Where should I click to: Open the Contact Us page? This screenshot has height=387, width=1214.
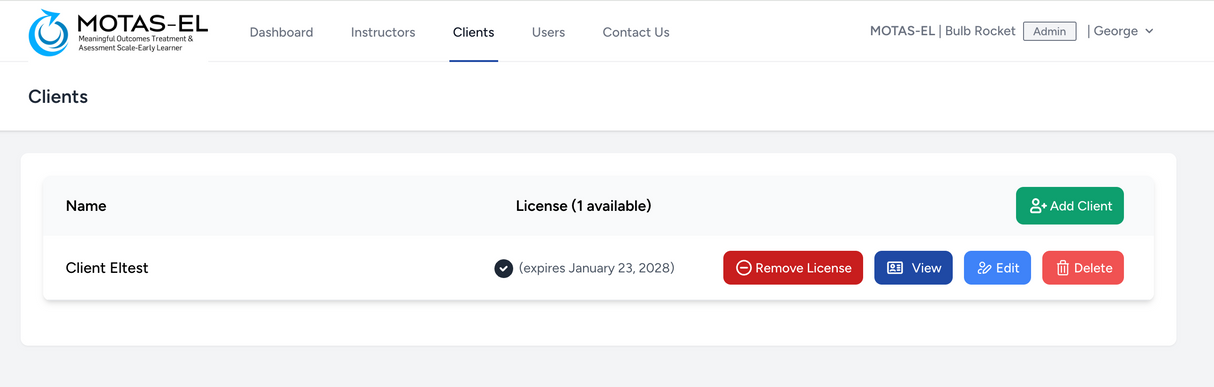636,32
